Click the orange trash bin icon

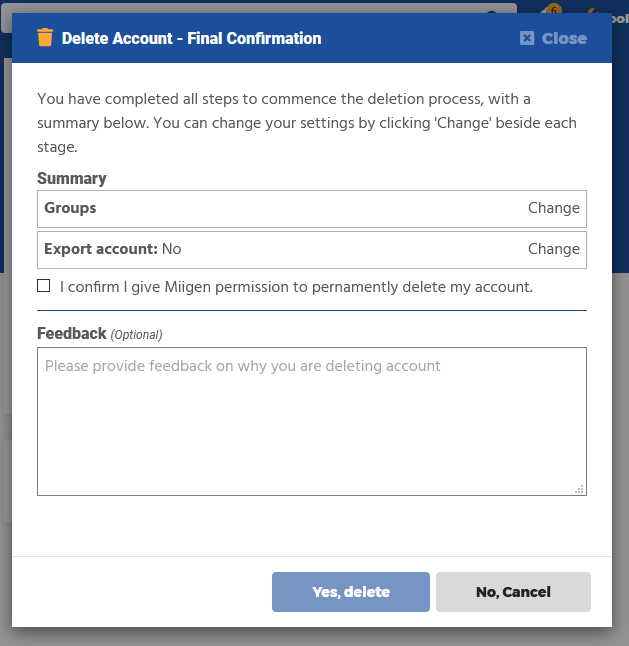(45, 38)
